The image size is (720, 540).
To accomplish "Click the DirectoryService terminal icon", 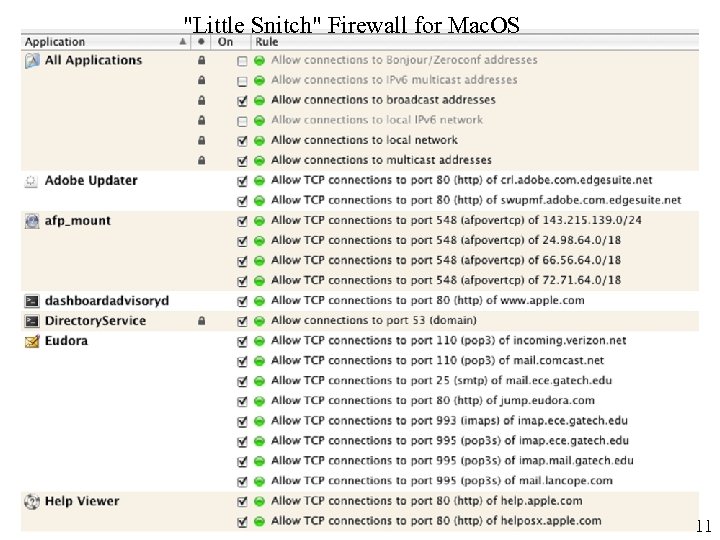I will point(31,321).
